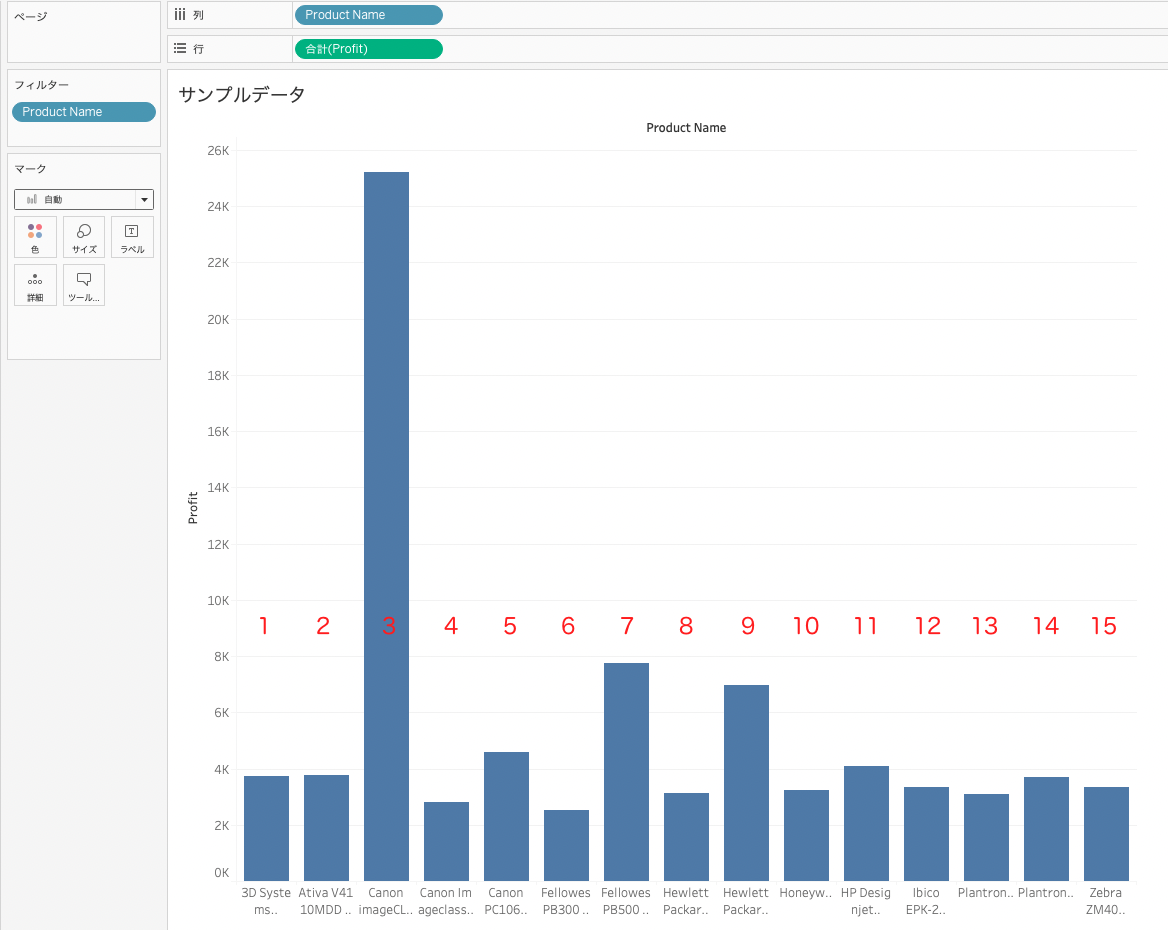
Task: Click the 行 rows shelf icon
Action: click(180, 48)
